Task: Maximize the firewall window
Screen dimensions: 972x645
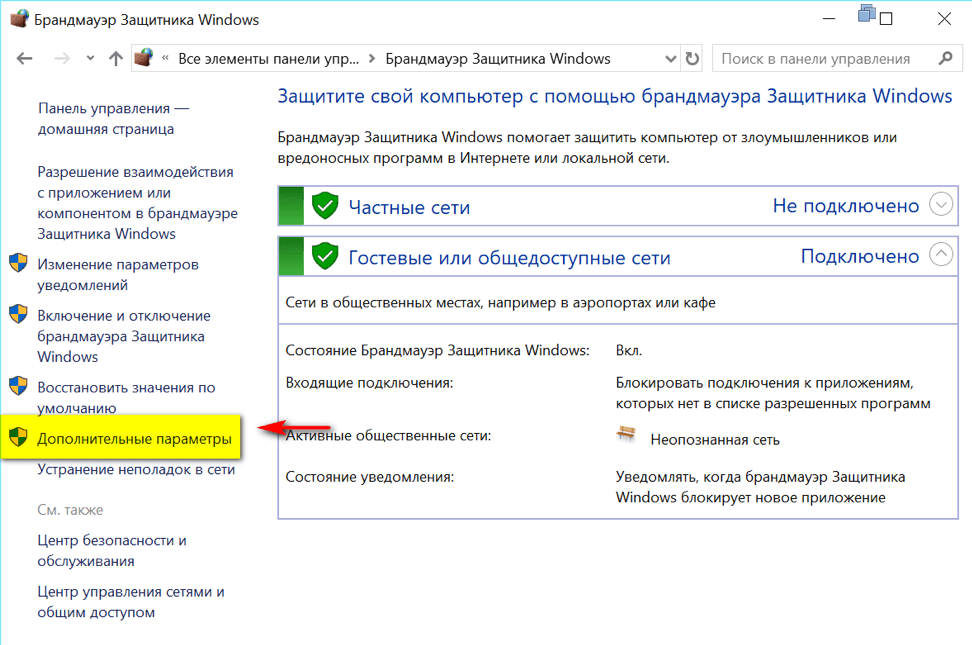Action: point(886,19)
